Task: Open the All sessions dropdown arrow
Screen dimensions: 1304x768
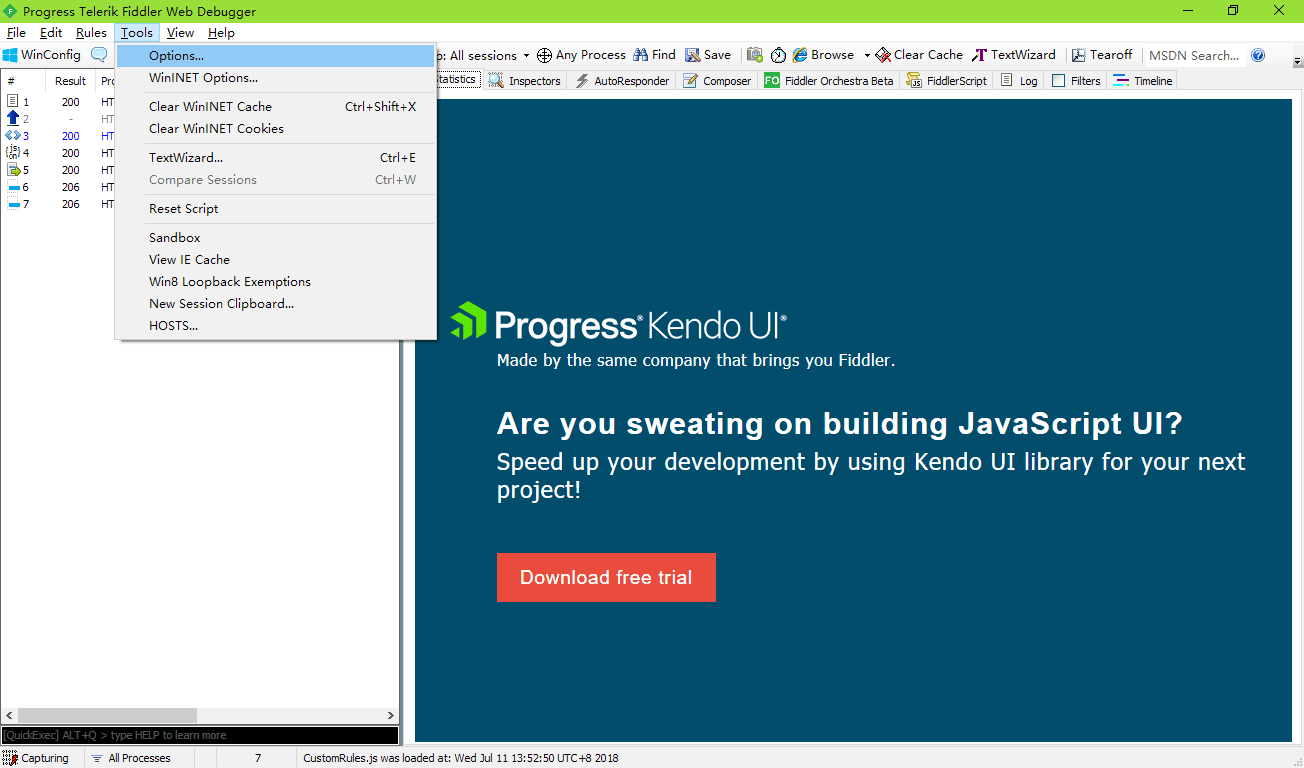Action: click(x=527, y=56)
